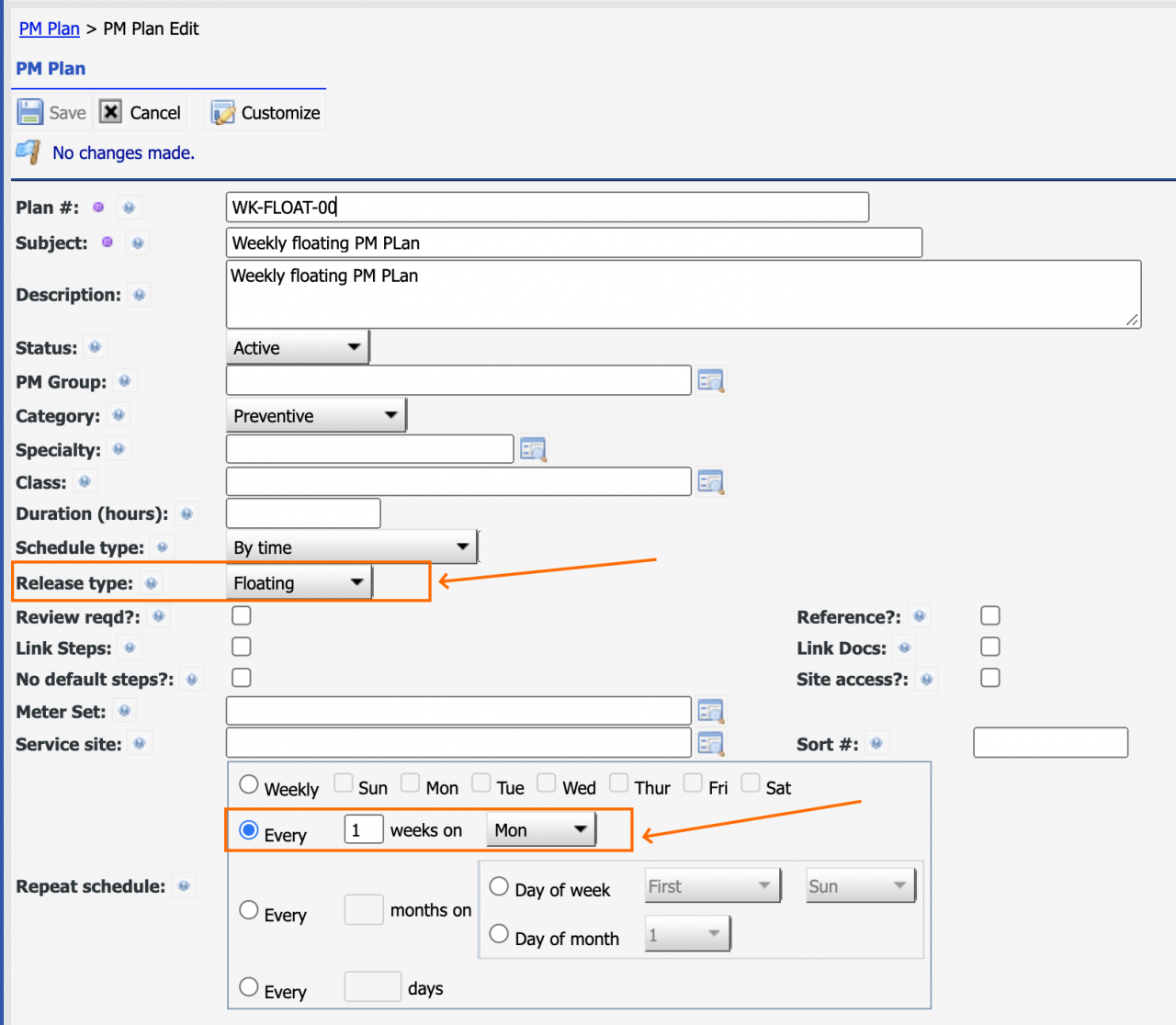Click the help icon next to No default steps?
This screenshot has height=1025, width=1176.
(192, 680)
